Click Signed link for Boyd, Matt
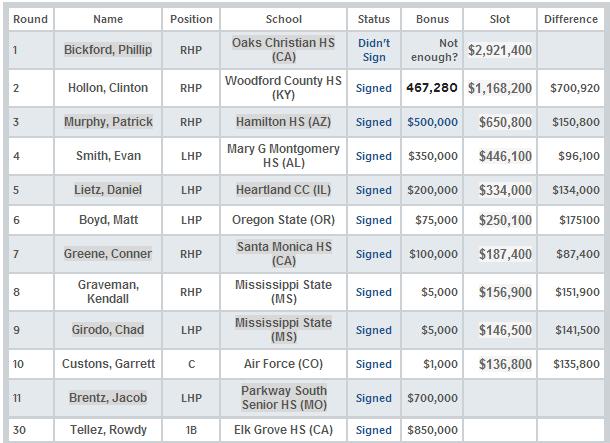Screen dimensions: 610x443 [374, 220]
